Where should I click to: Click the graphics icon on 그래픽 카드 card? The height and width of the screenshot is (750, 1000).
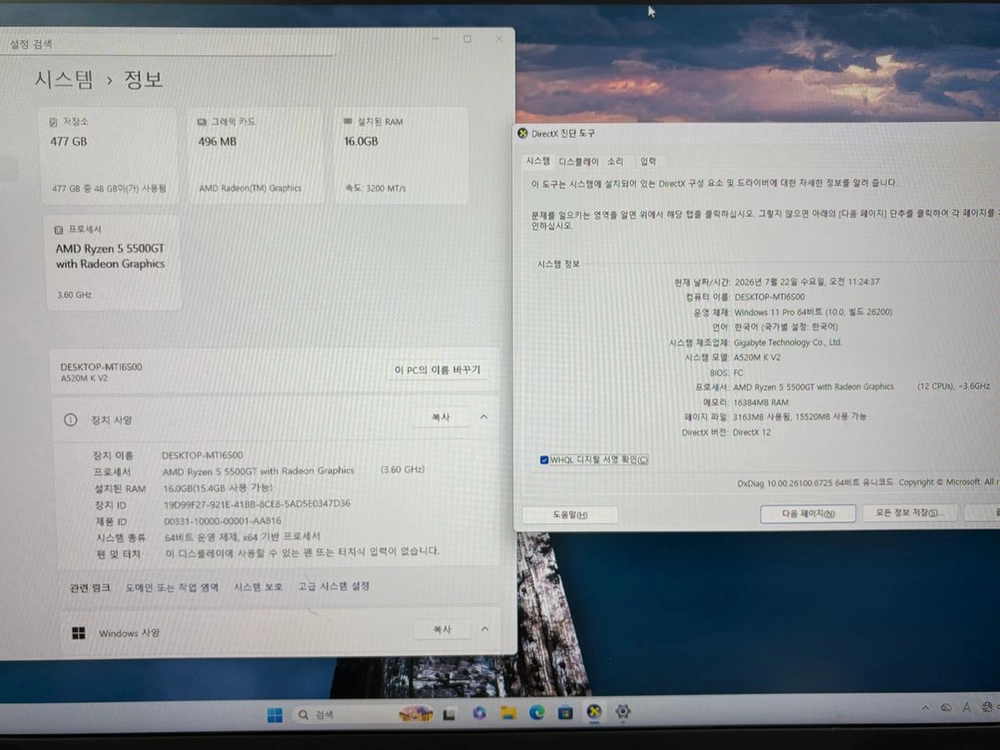pos(202,121)
